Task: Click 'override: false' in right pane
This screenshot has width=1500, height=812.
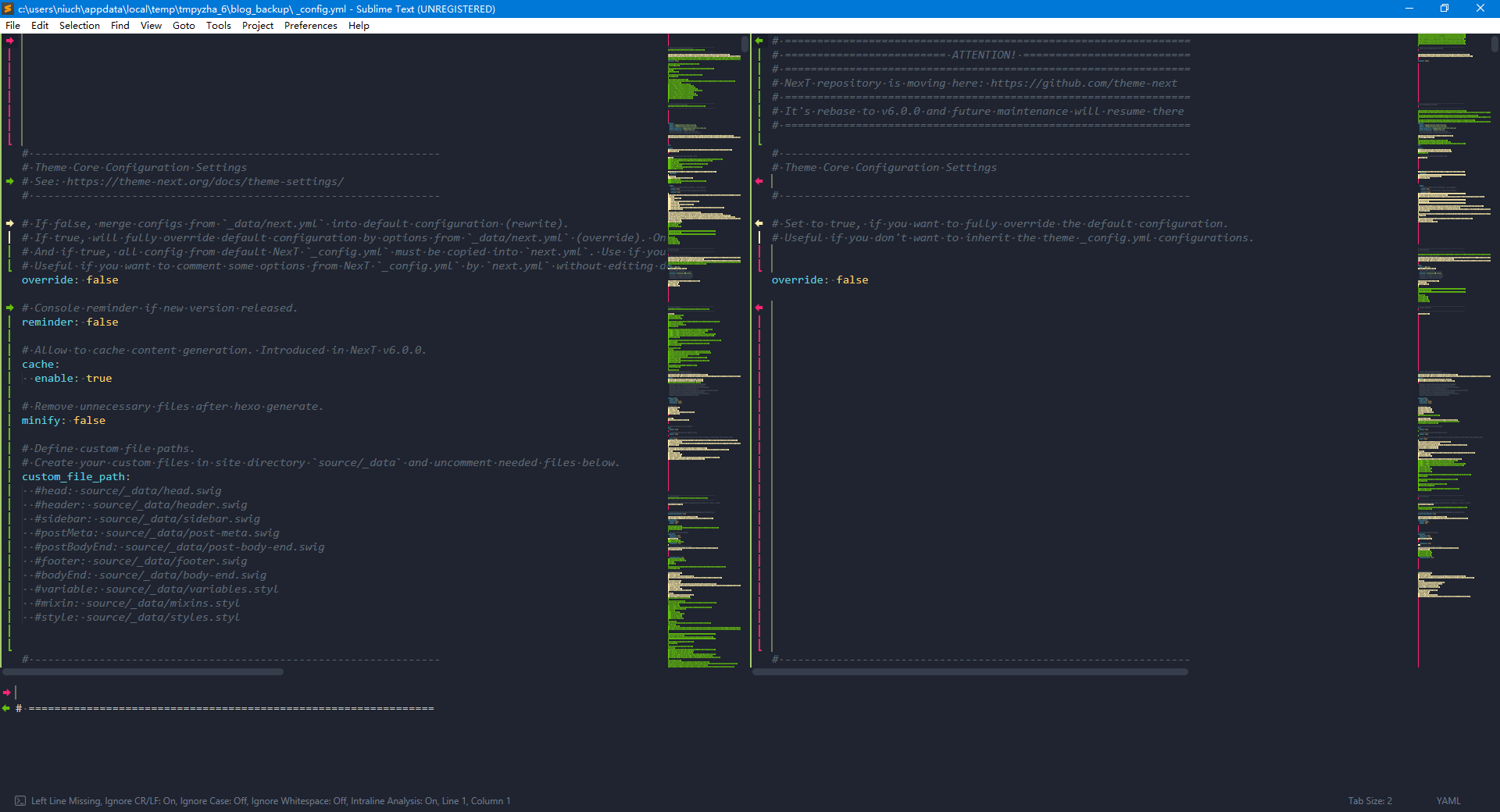Action: point(820,280)
